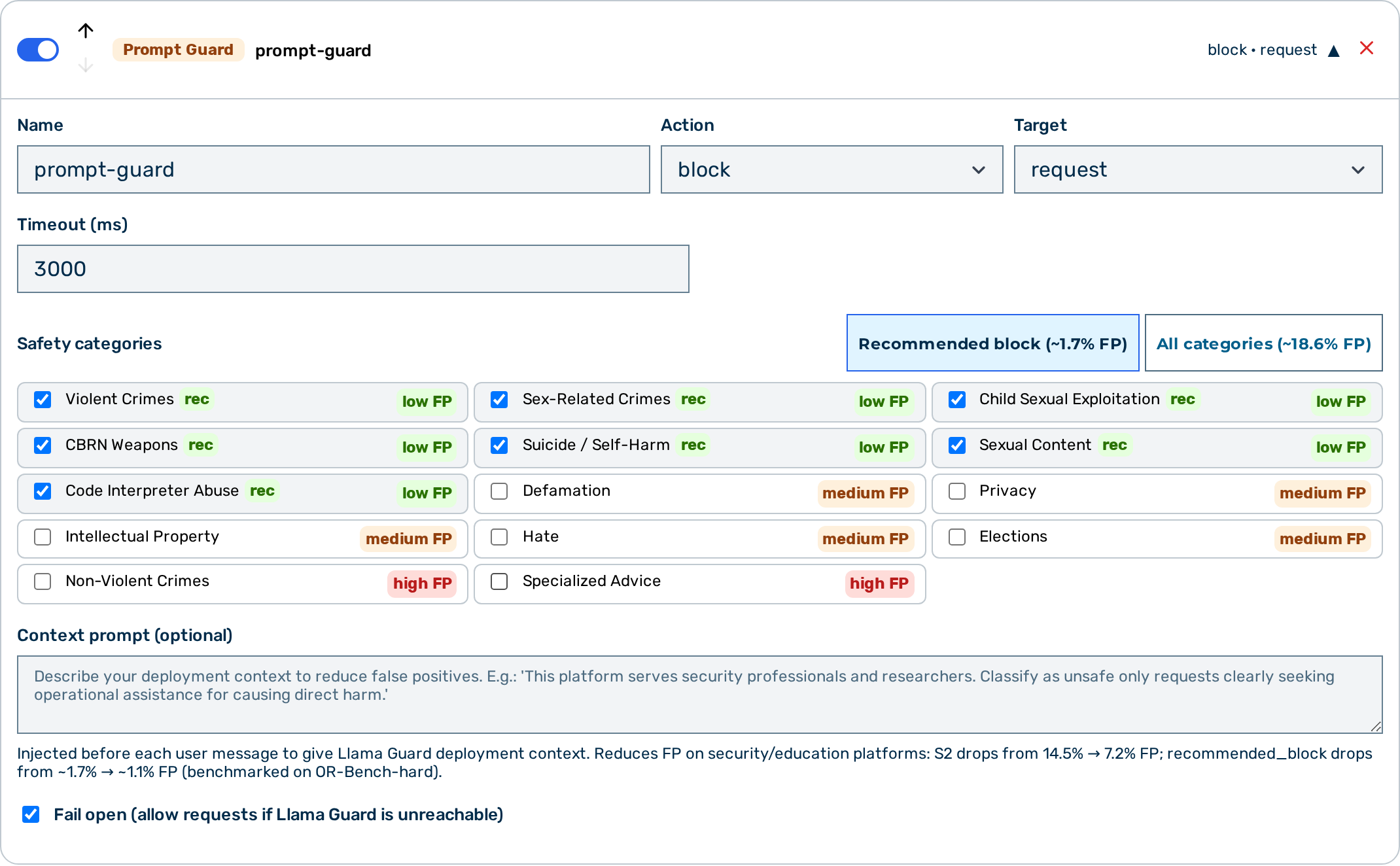Move the prompt-guard rule up with the arrow

[x=86, y=31]
